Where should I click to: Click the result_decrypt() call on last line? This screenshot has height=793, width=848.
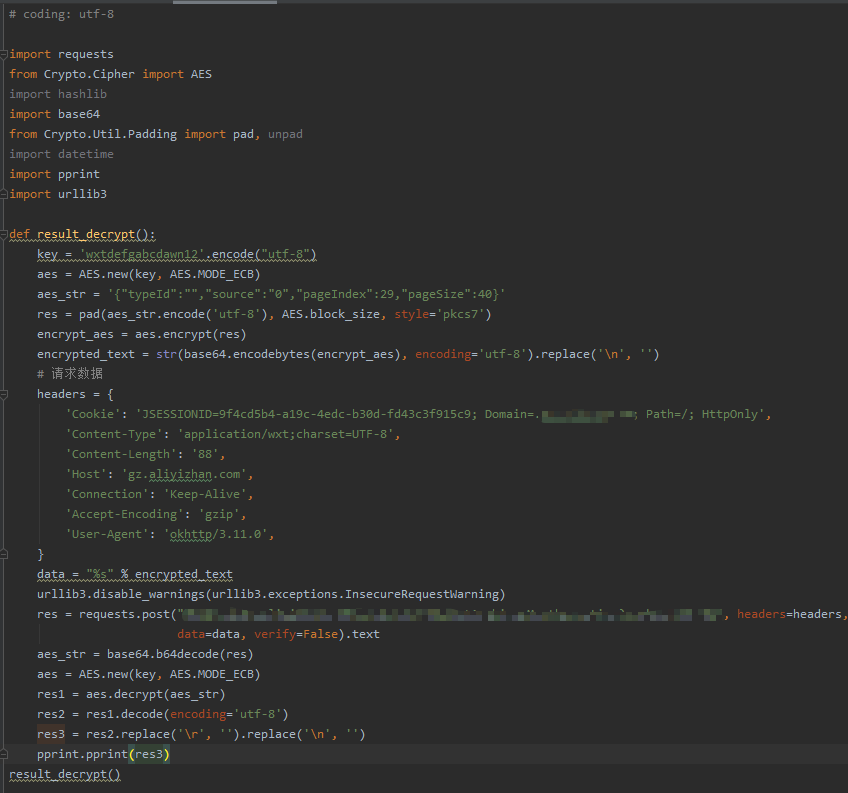pyautogui.click(x=64, y=774)
